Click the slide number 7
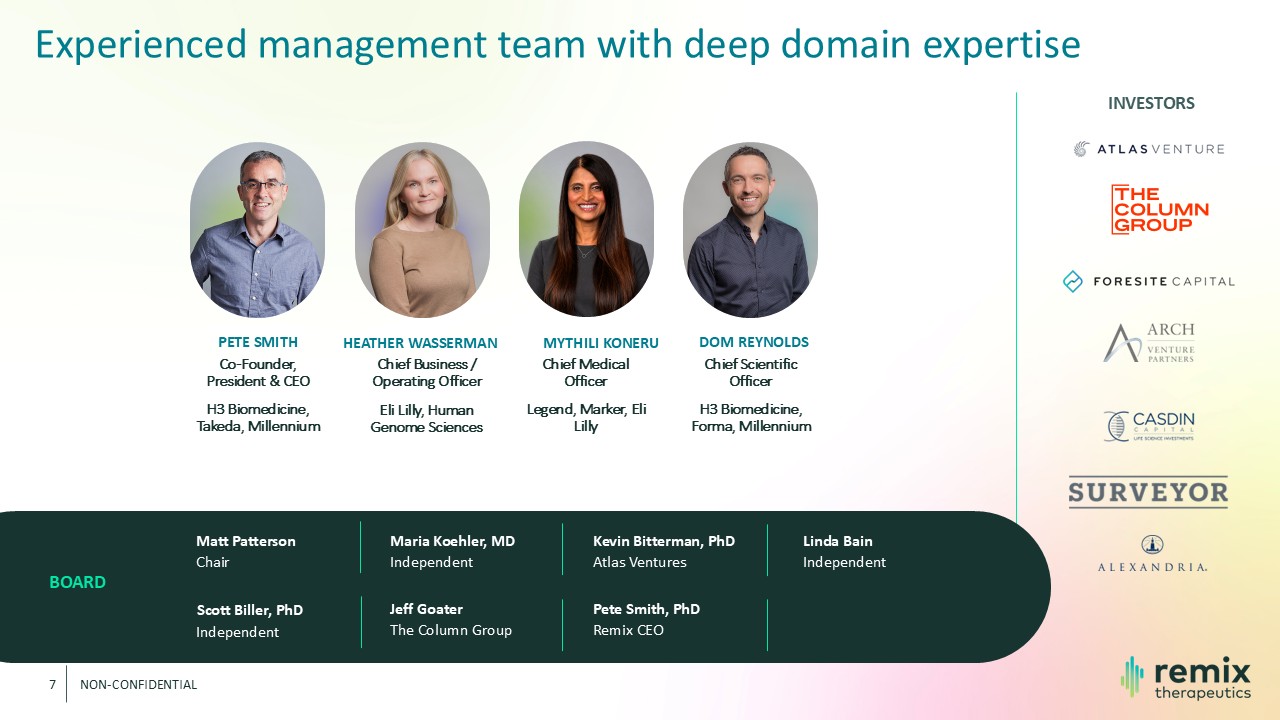The height and width of the screenshot is (720, 1280). point(52,685)
